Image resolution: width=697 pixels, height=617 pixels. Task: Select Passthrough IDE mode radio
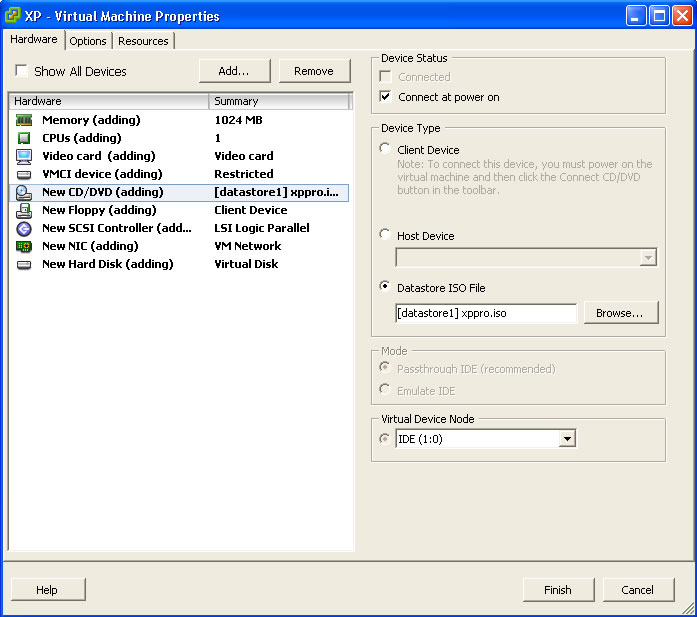[x=385, y=368]
